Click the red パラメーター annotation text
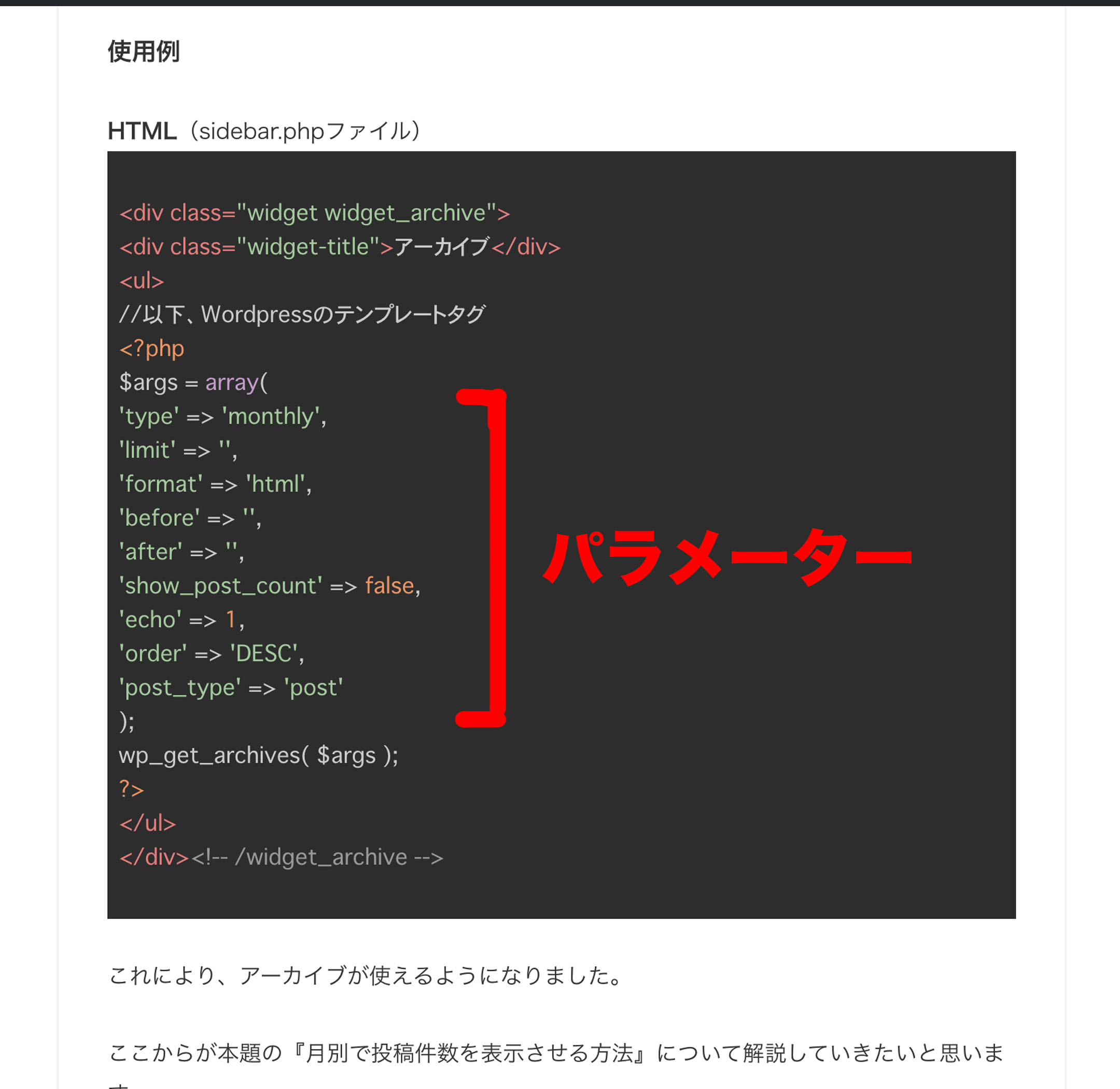 (726, 556)
